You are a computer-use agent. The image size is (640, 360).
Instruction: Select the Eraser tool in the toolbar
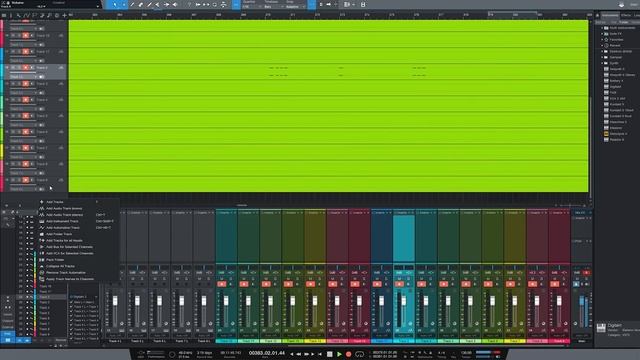[141, 4]
